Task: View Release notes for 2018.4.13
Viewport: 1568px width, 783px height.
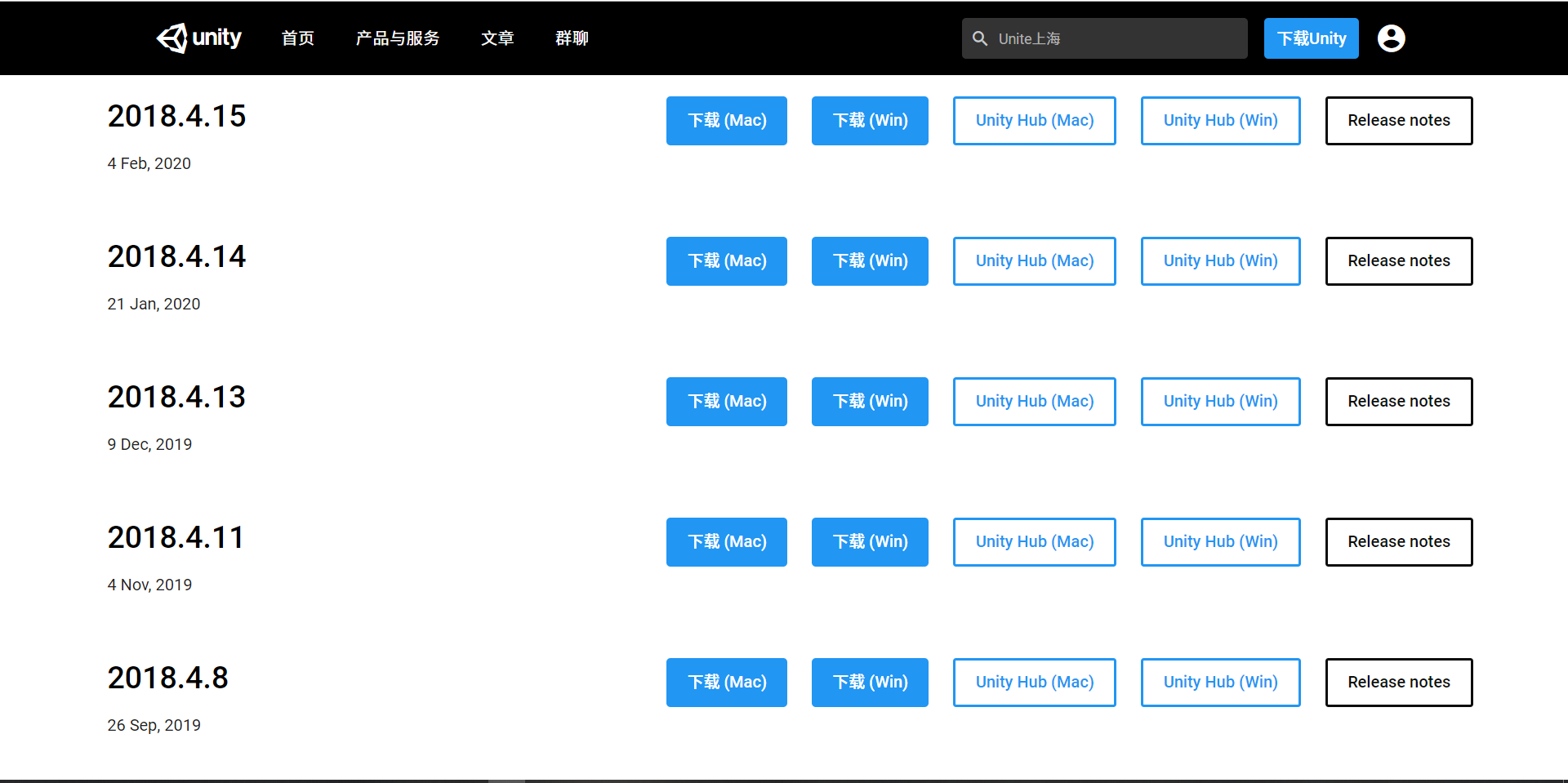Action: click(1399, 402)
